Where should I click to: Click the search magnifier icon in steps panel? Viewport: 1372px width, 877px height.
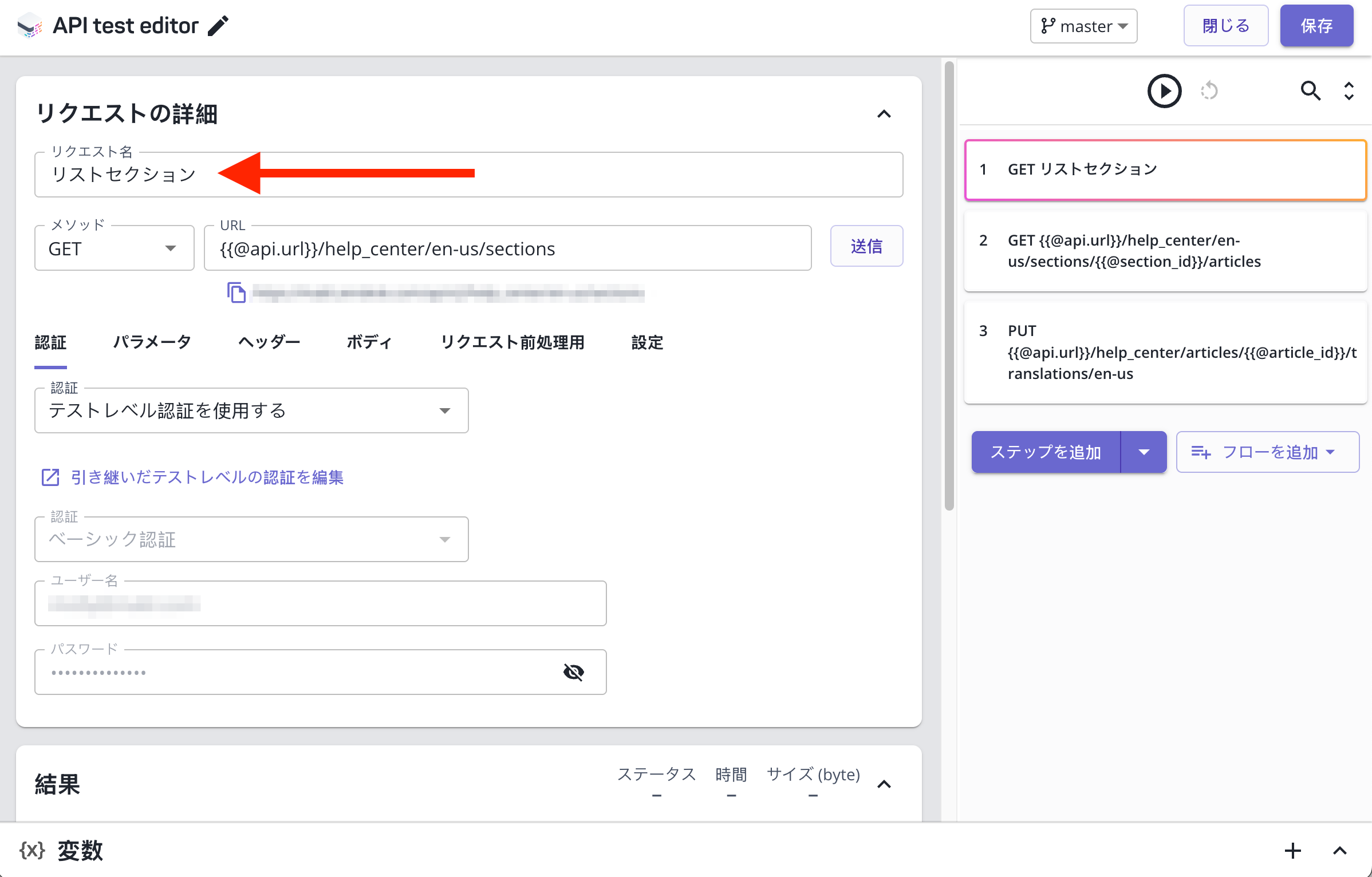coord(1310,91)
